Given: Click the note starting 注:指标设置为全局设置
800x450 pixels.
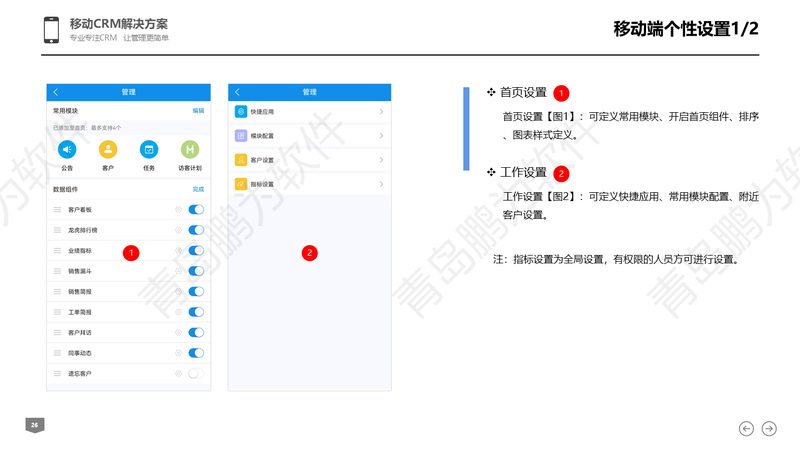Looking at the screenshot, I should click(x=616, y=260).
